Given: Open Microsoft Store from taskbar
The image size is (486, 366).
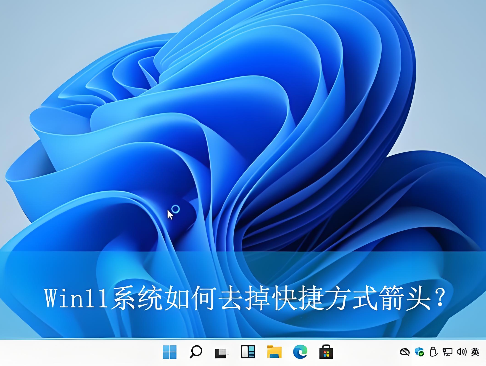Looking at the screenshot, I should tap(326, 352).
